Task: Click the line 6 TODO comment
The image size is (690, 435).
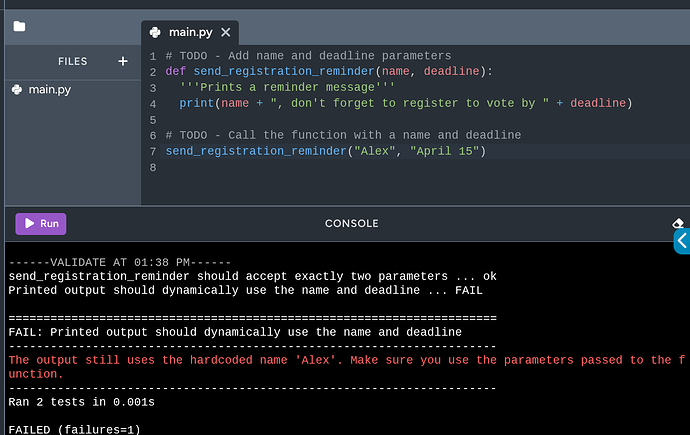Action: [343, 135]
